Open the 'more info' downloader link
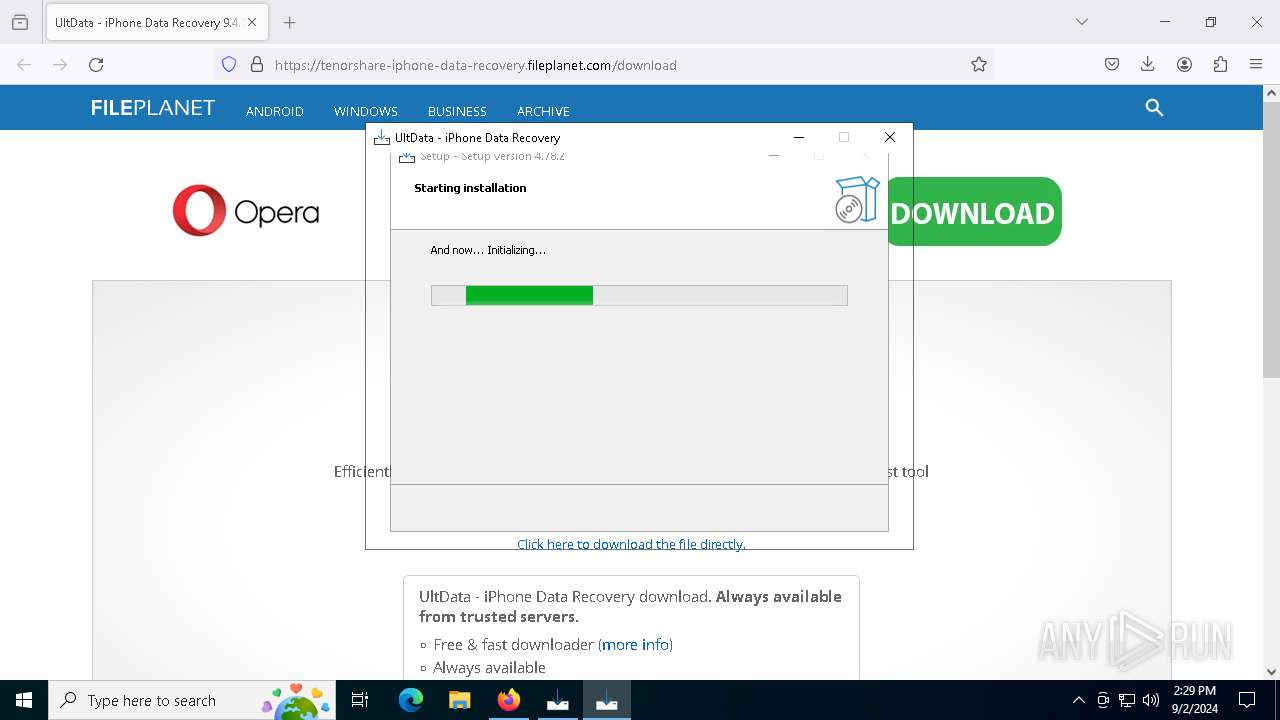1280x720 pixels. point(636,645)
